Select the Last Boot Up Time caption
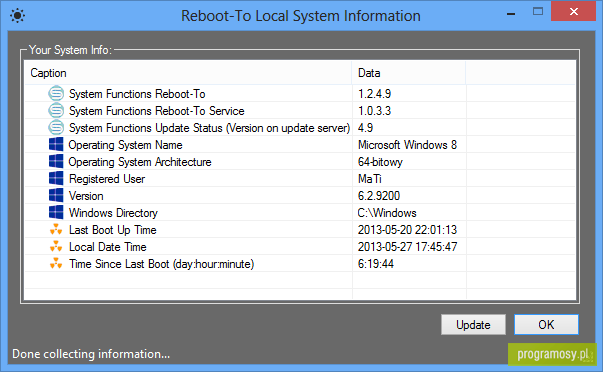603x372 pixels. click(x=113, y=230)
